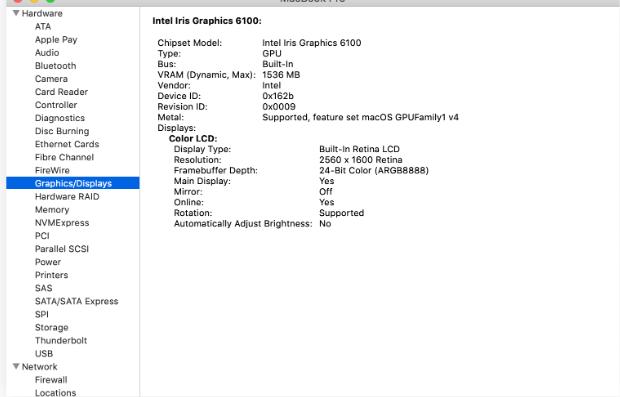
Task: View Power information
Action: tap(47, 262)
